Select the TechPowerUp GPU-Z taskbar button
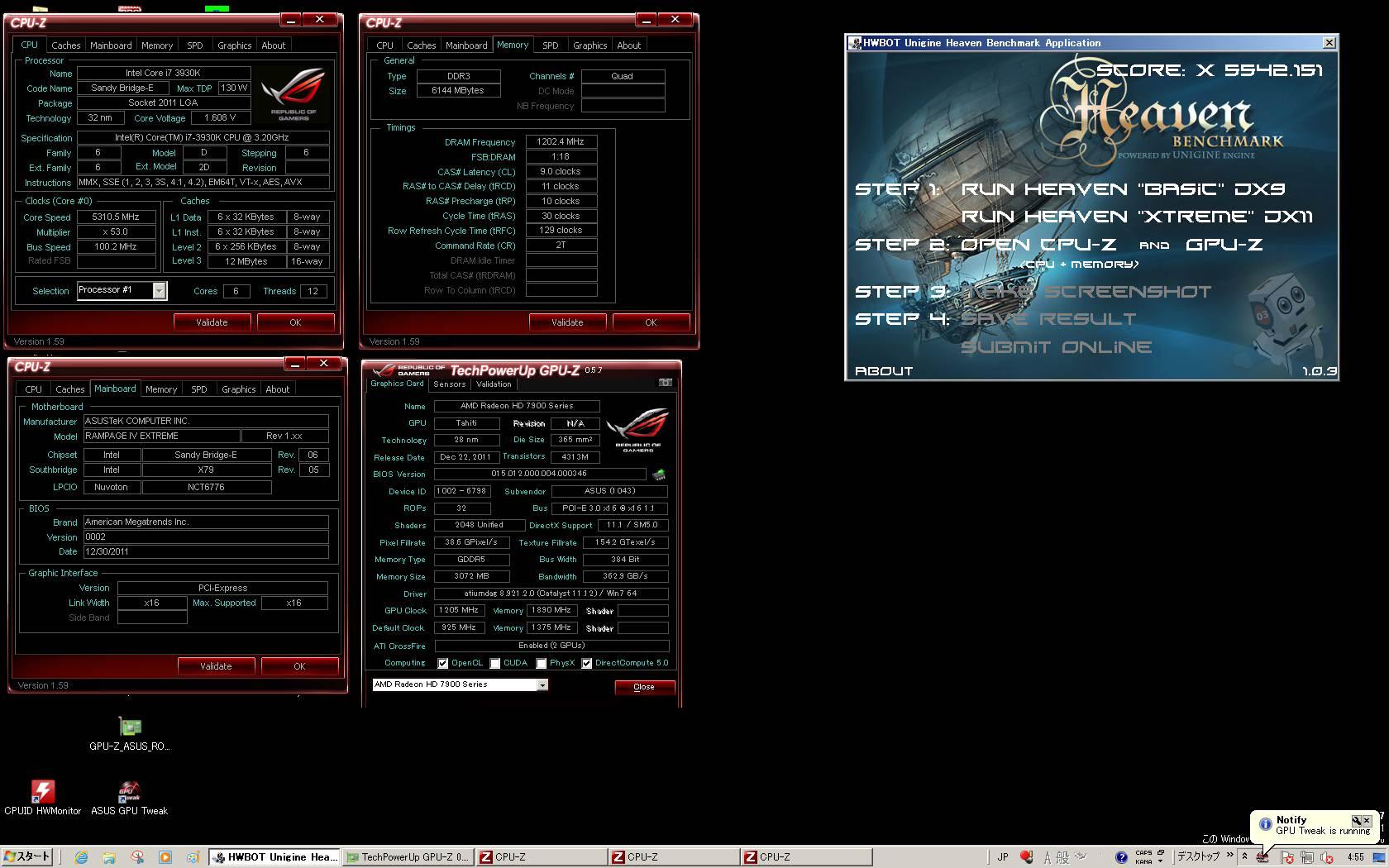 pyautogui.click(x=408, y=857)
